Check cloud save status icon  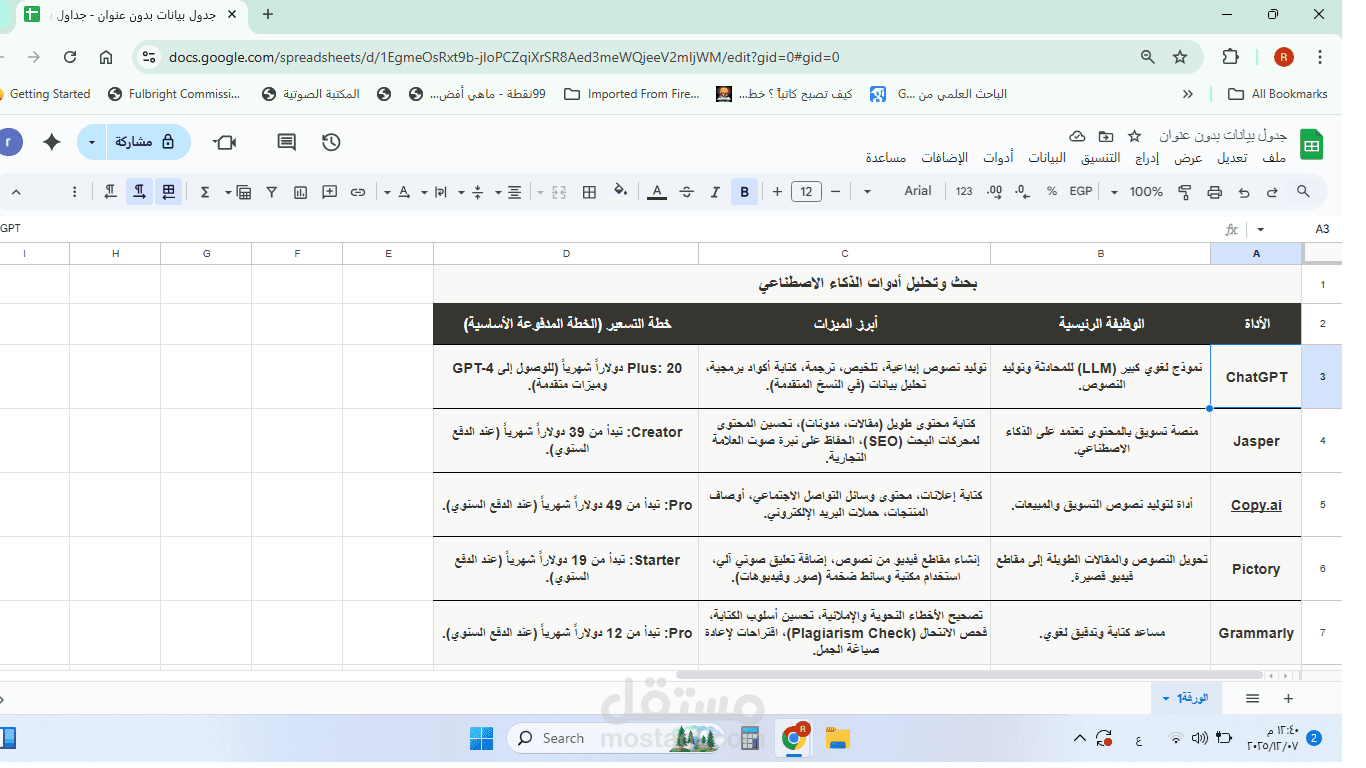pyautogui.click(x=1077, y=136)
